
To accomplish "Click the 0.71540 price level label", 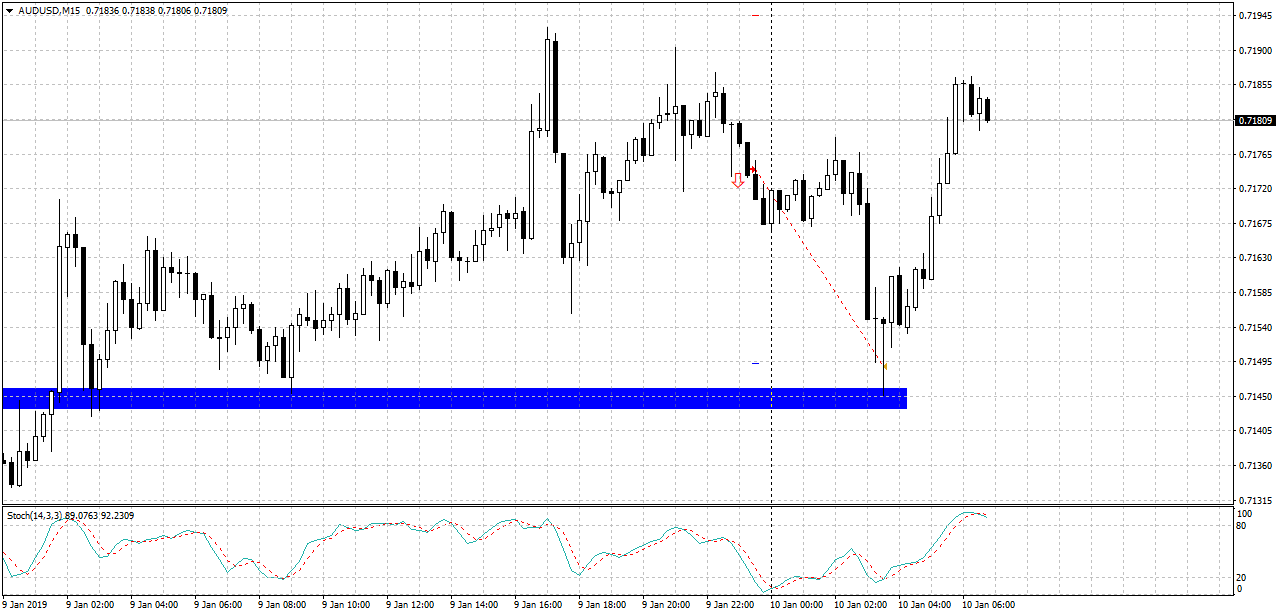I will pyautogui.click(x=1256, y=327).
